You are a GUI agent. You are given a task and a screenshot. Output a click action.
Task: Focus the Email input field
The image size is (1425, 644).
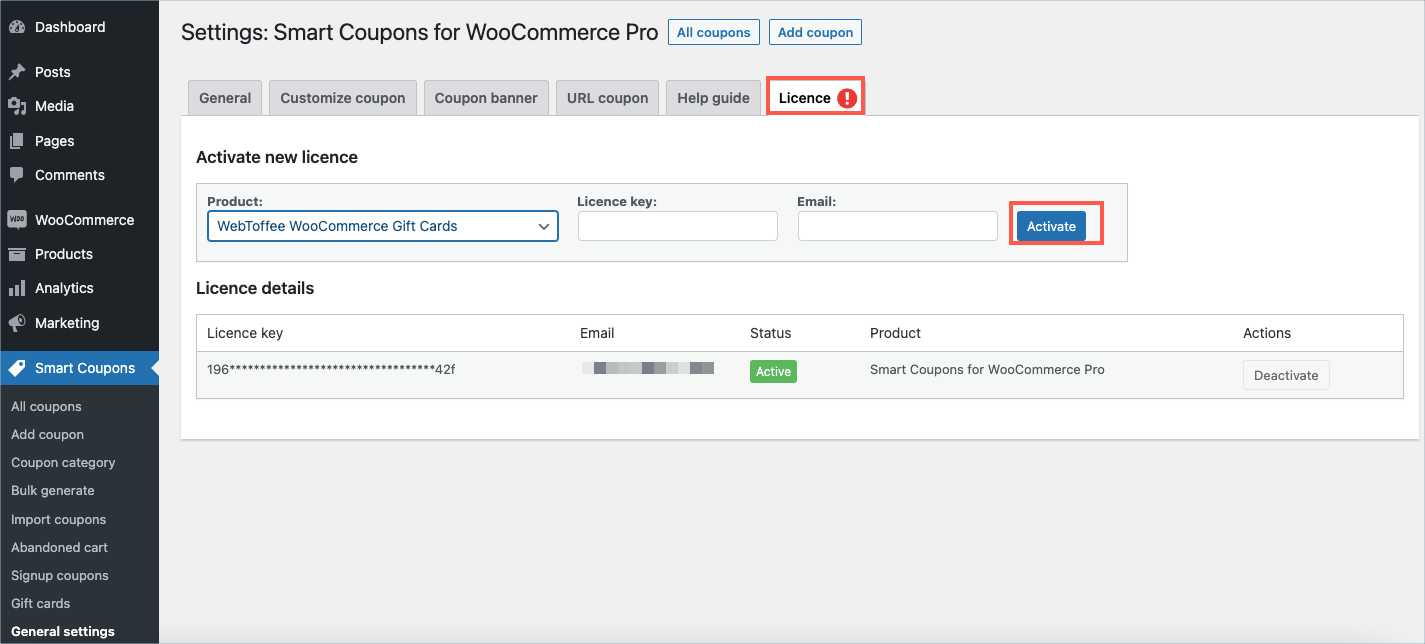point(898,226)
